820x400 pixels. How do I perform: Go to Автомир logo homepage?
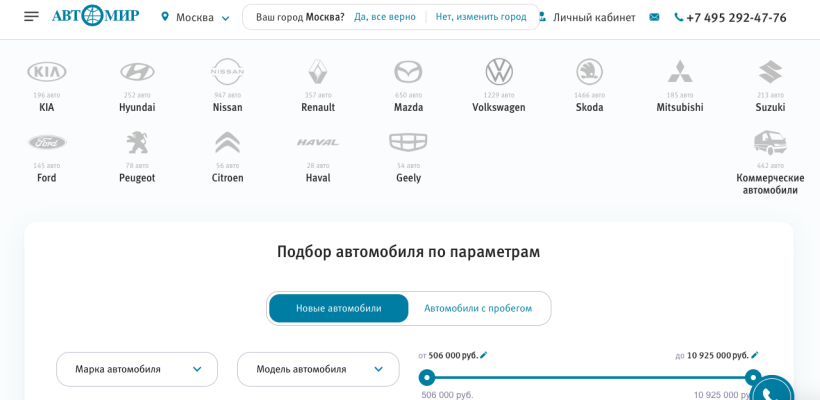(95, 16)
